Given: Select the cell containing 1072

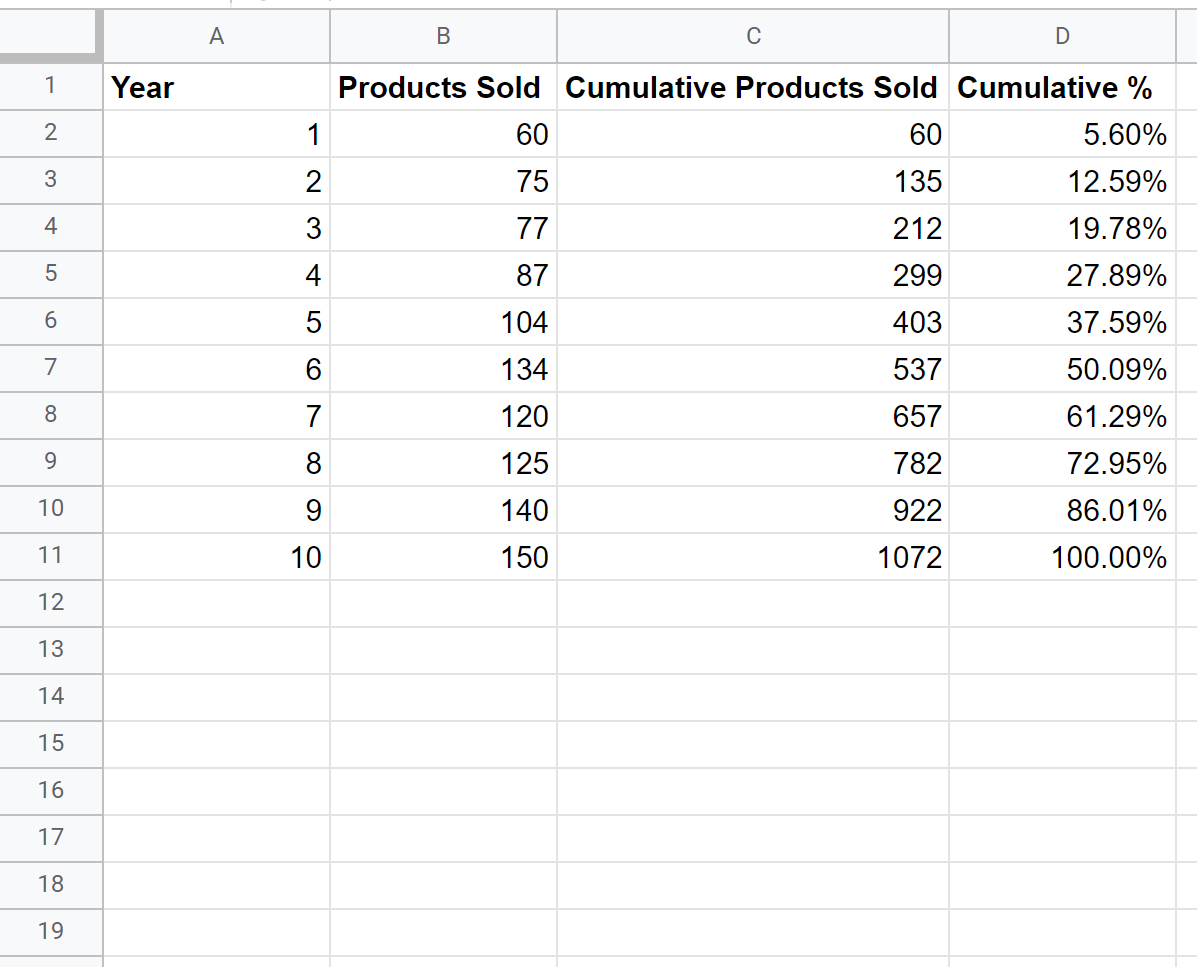Looking at the screenshot, I should [753, 557].
